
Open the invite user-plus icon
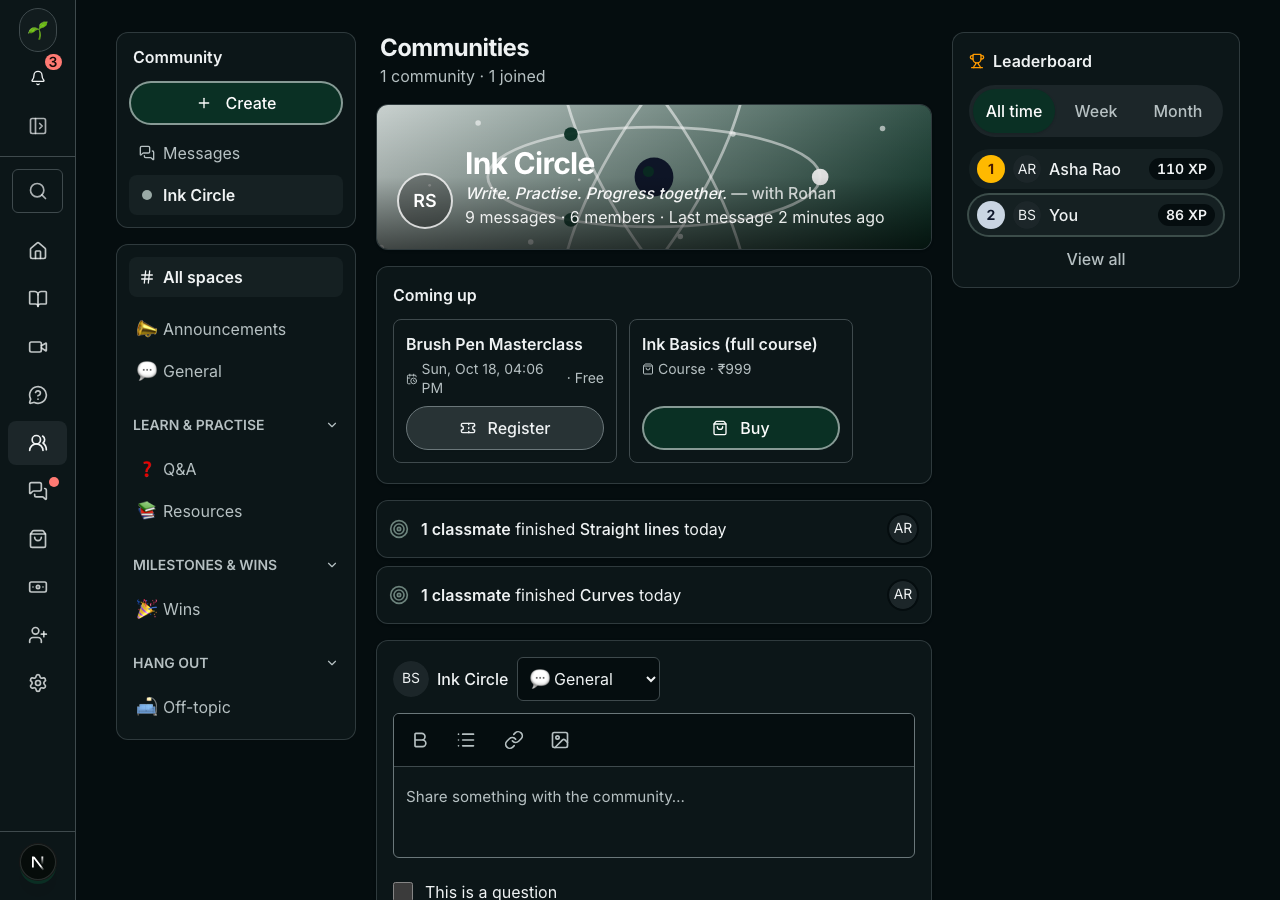click(38, 635)
